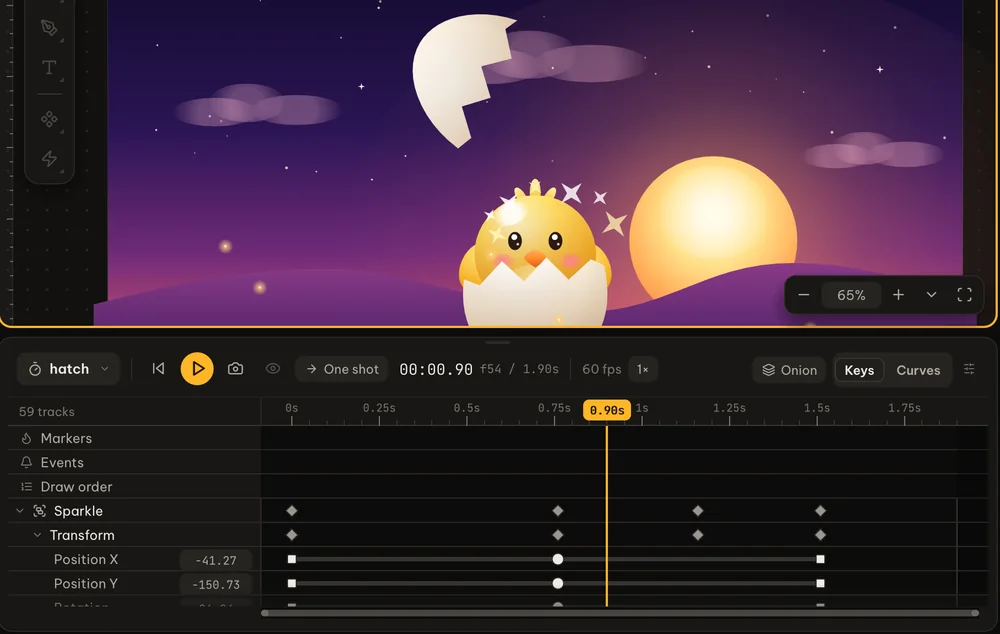Viewport: 1000px width, 634px height.
Task: Click the play button
Action: point(197,369)
